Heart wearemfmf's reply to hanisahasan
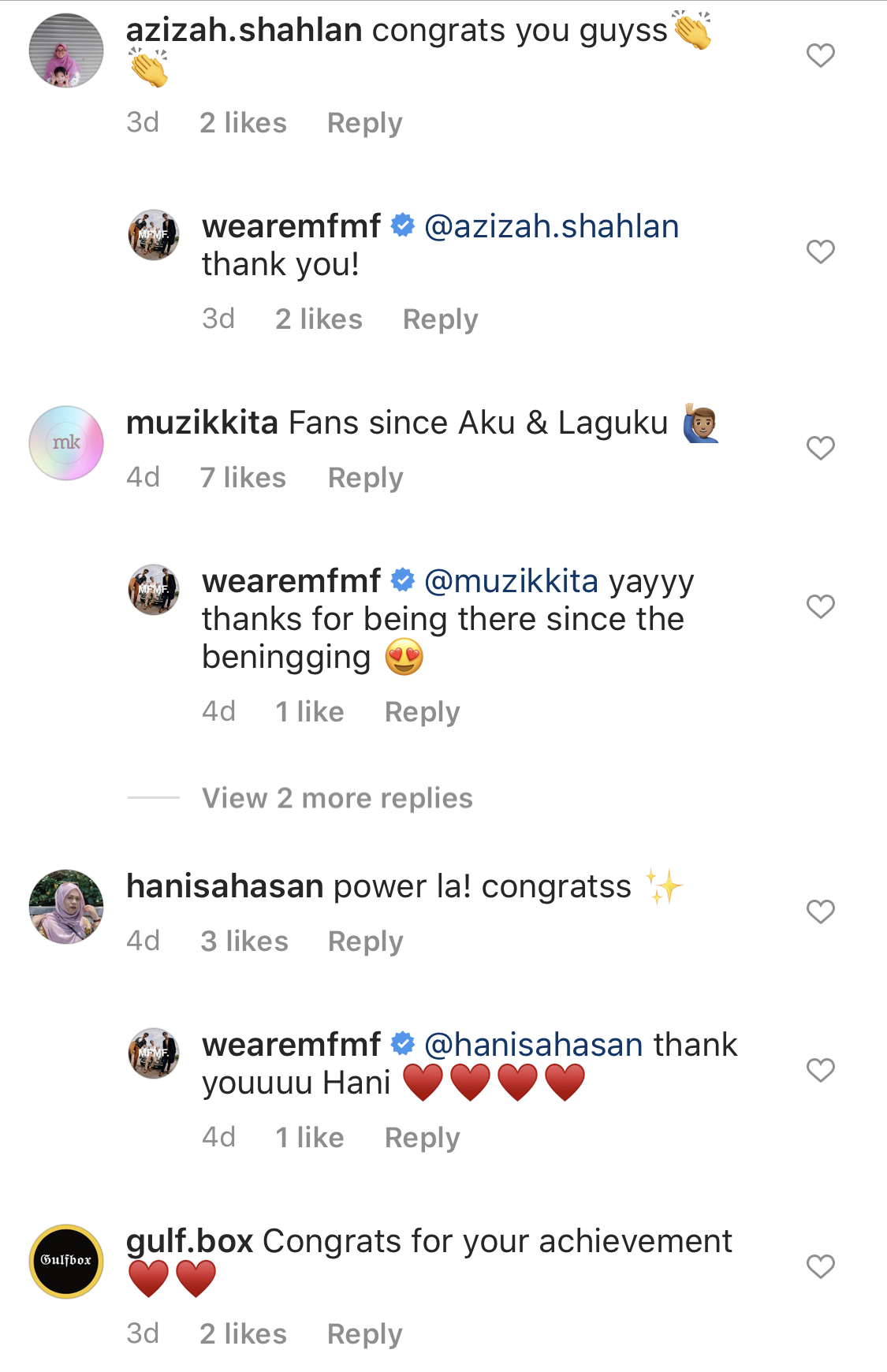The image size is (887, 1372). (820, 1070)
